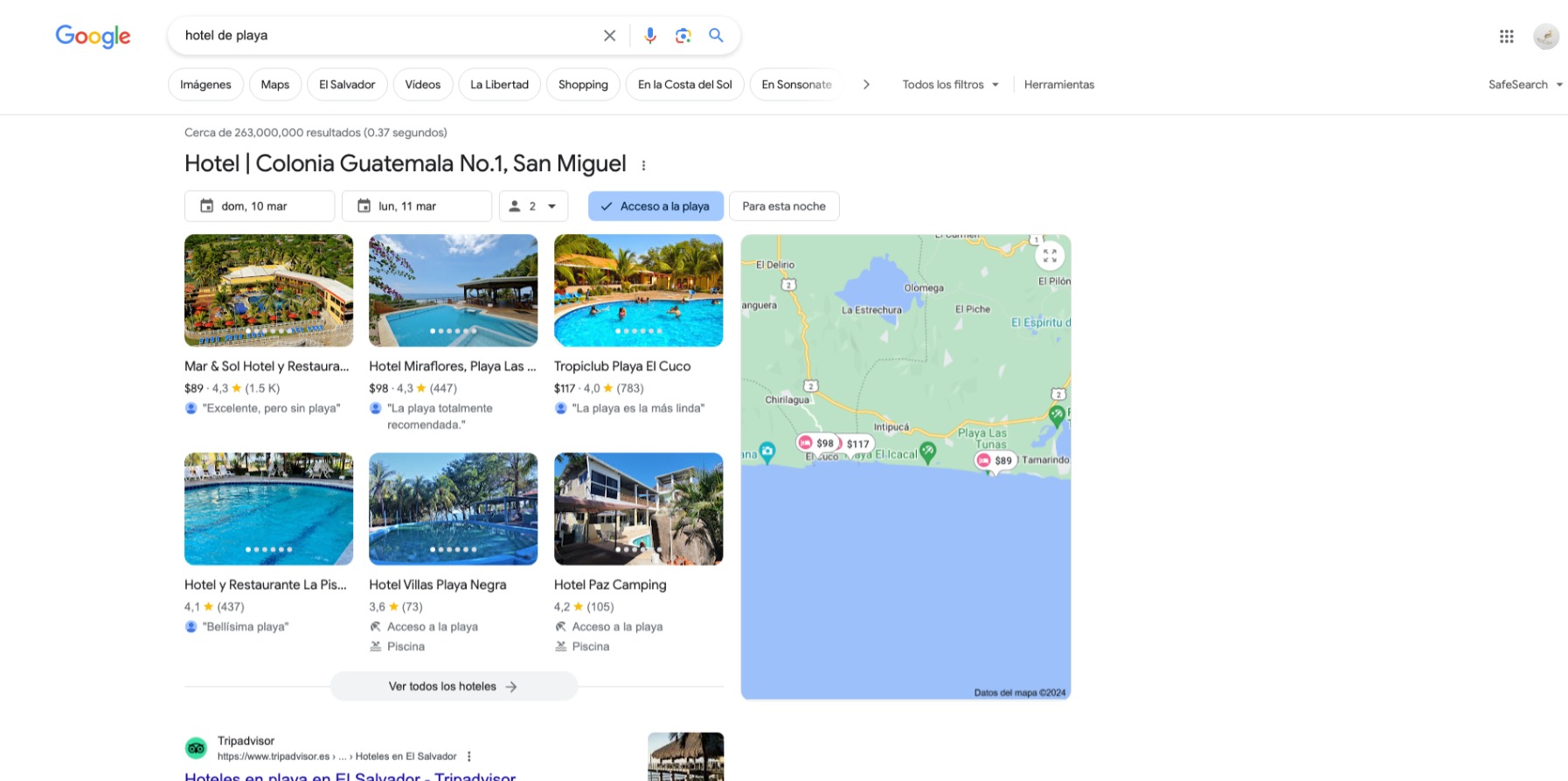Open Tripadvisor result options menu
The width and height of the screenshot is (1568, 781).
coord(469,757)
